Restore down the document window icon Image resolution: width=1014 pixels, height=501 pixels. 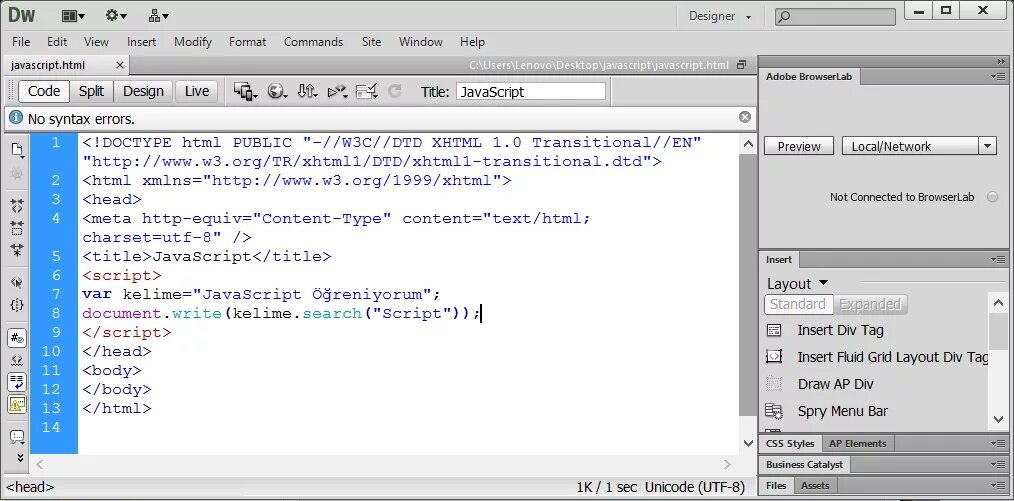[x=742, y=65]
